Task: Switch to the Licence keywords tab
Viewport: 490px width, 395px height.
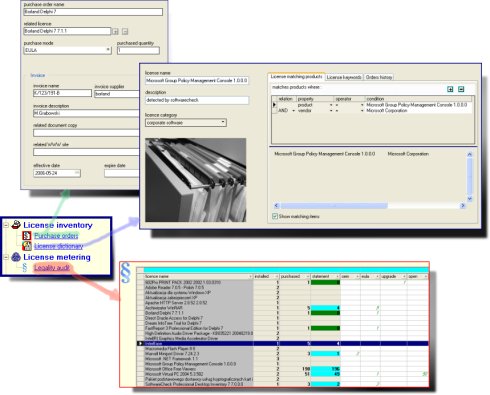Action: 344,77
